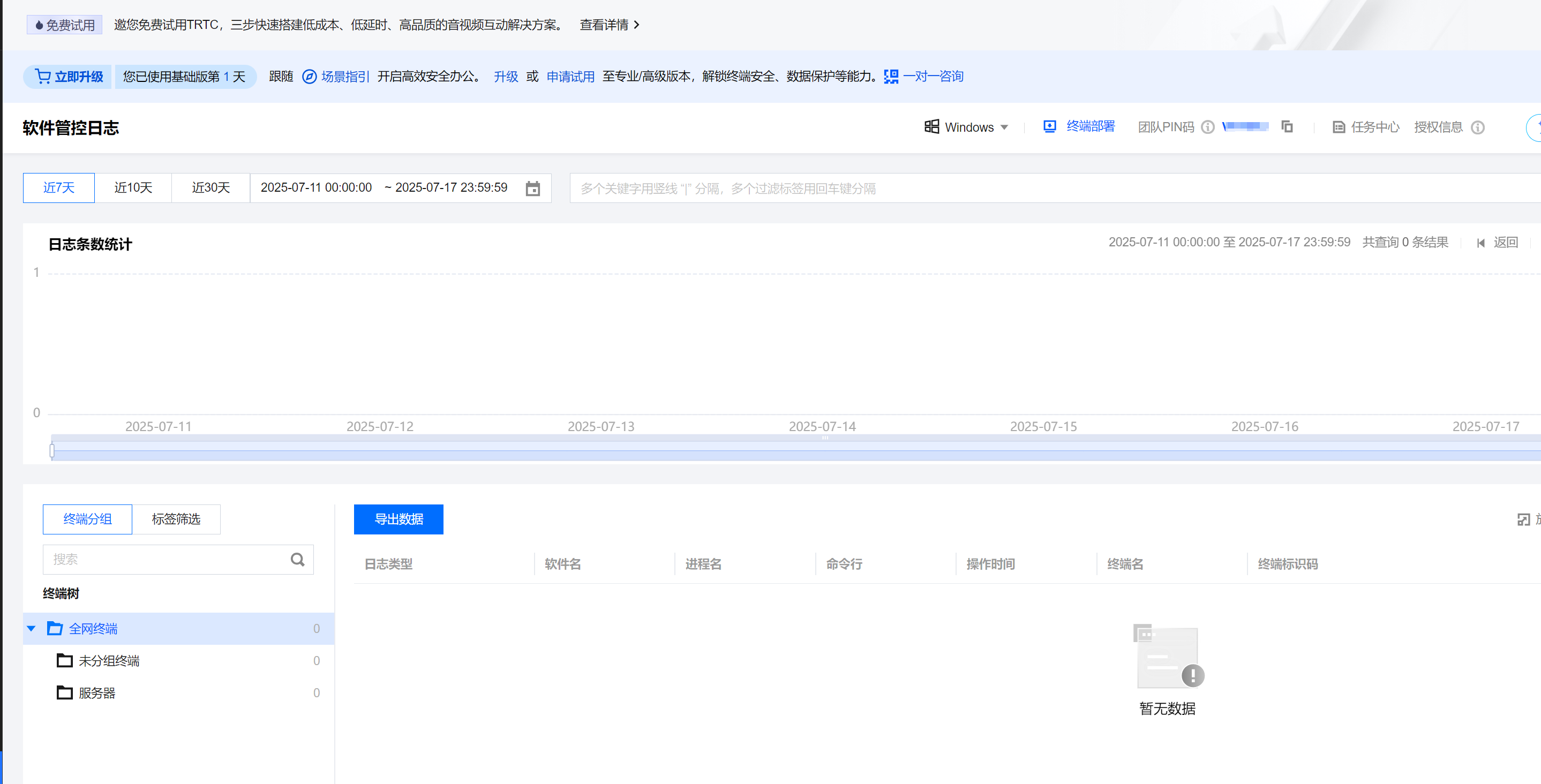Image resolution: width=1541 pixels, height=784 pixels.
Task: Click the search magnifier in terminal search
Action: [297, 559]
